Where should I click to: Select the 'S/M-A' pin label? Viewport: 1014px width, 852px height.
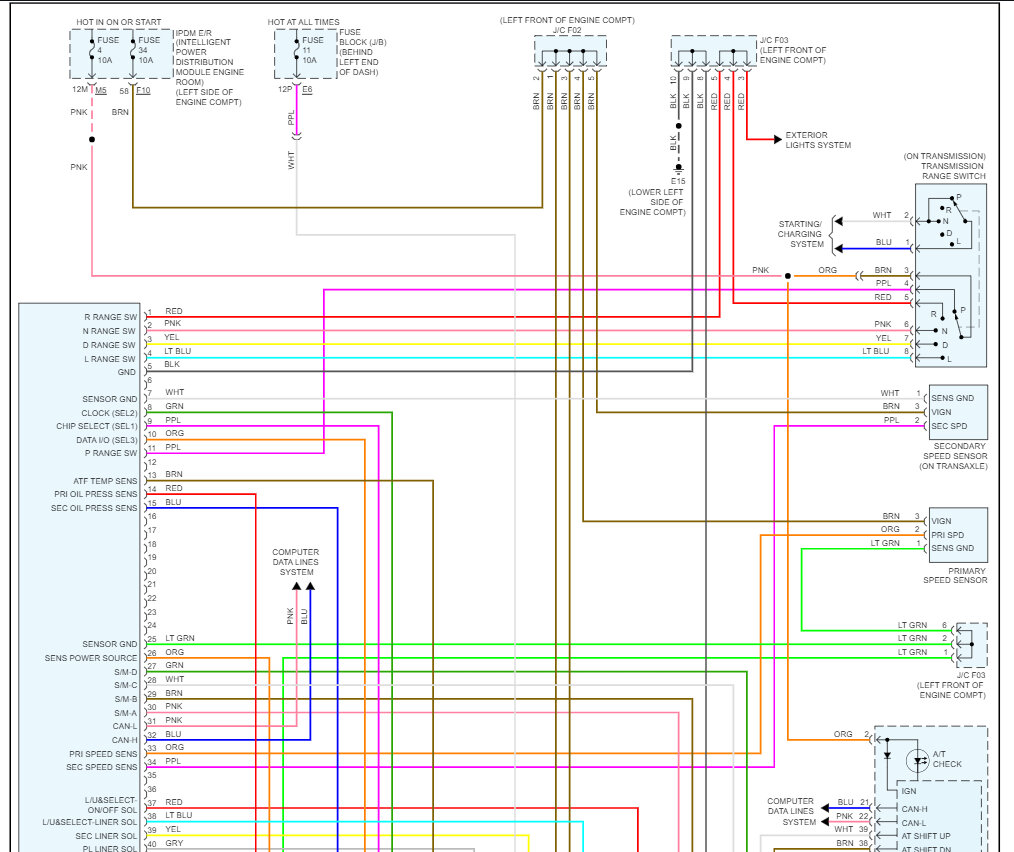[x=126, y=713]
